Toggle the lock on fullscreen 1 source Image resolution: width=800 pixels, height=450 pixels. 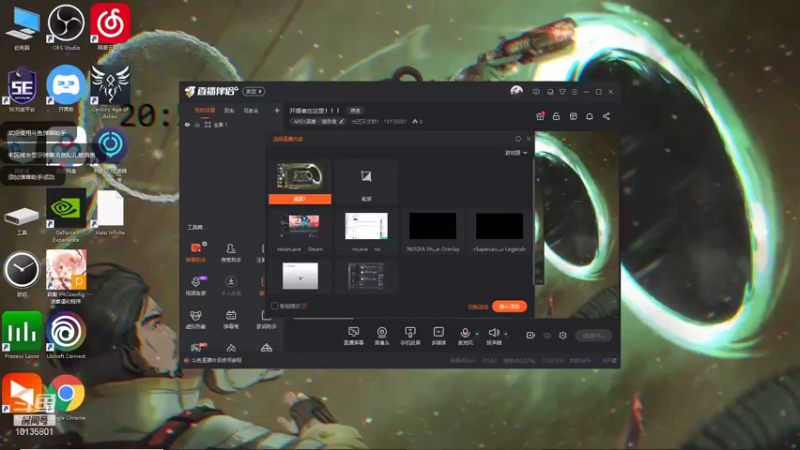coord(197,124)
